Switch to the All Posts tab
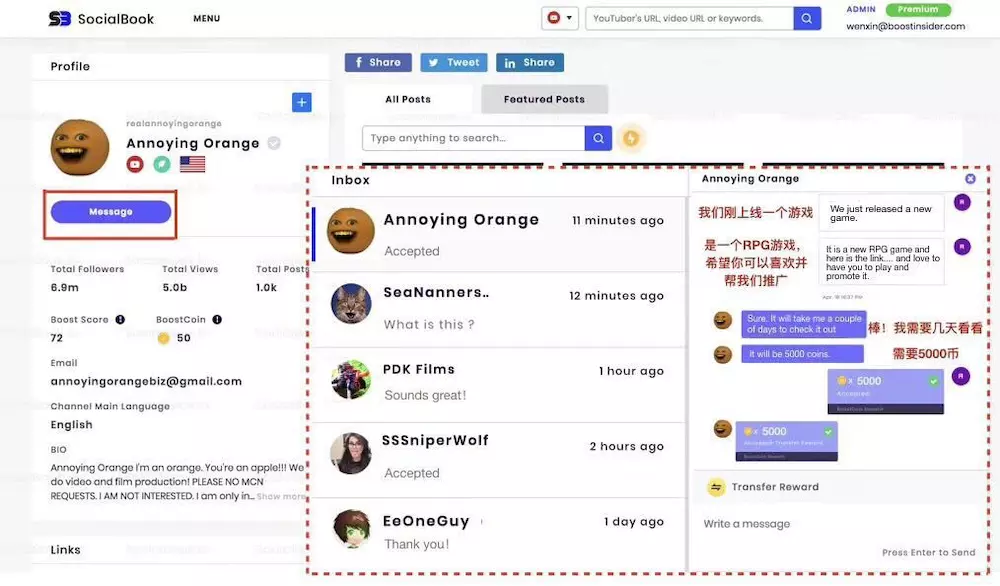Viewport: 1000px width, 586px height. pyautogui.click(x=408, y=99)
